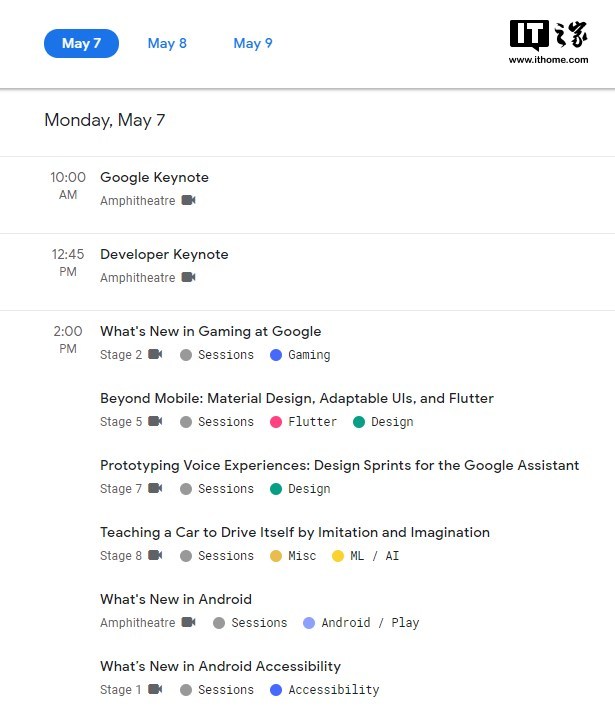Click the Stage 7 location label
Screen dimensions: 615x716
click(121, 489)
